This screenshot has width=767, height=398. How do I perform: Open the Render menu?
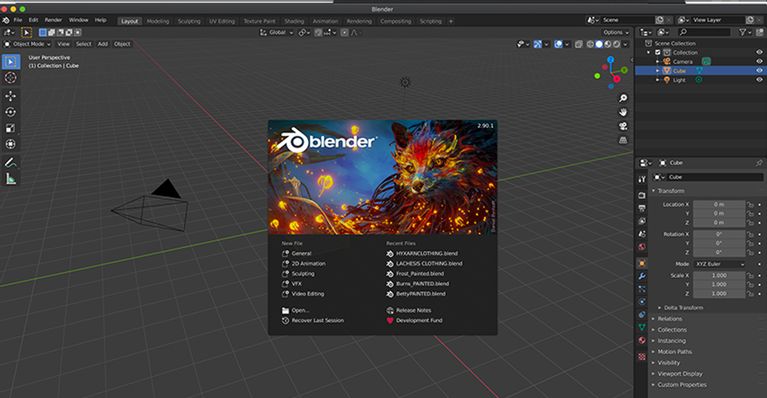click(x=53, y=20)
